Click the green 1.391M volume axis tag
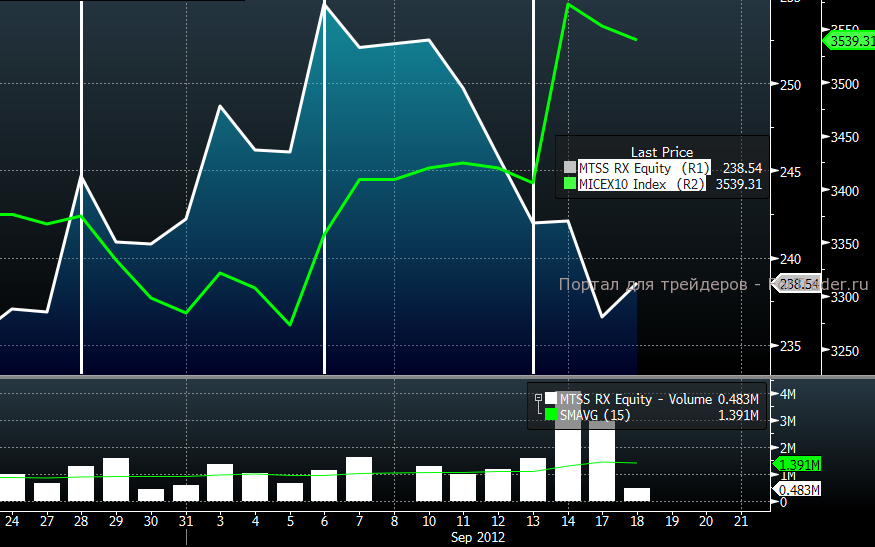The width and height of the screenshot is (875, 547). (x=799, y=465)
